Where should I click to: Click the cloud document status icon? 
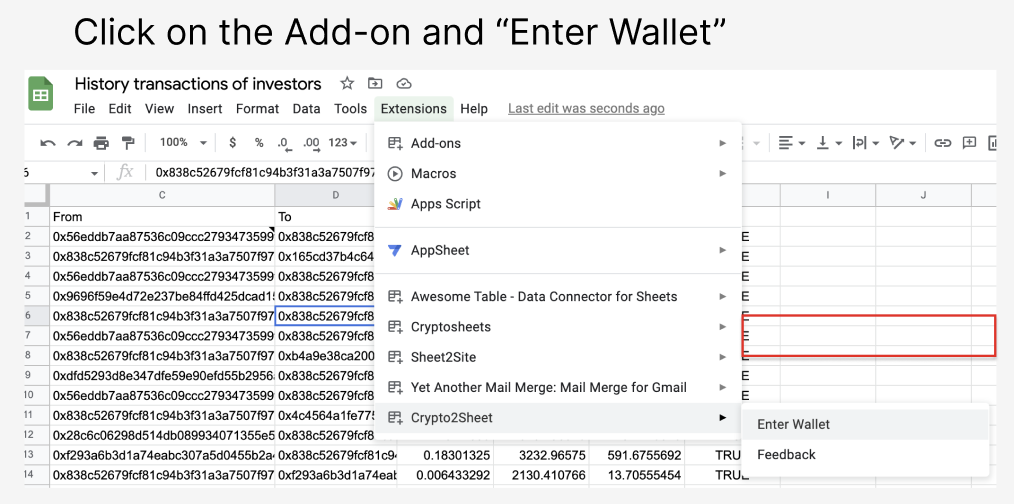404,83
